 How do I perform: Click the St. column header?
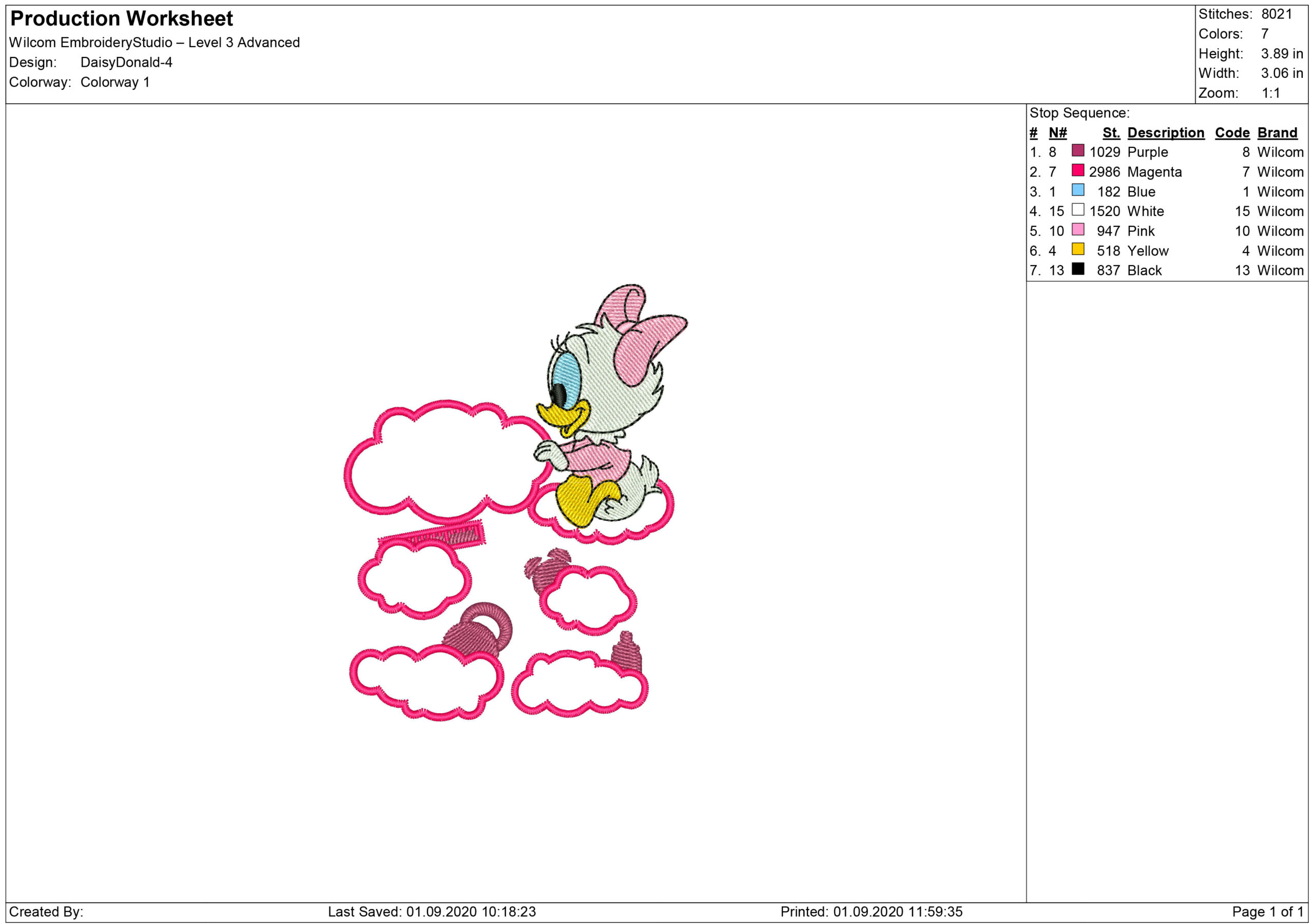click(1111, 133)
